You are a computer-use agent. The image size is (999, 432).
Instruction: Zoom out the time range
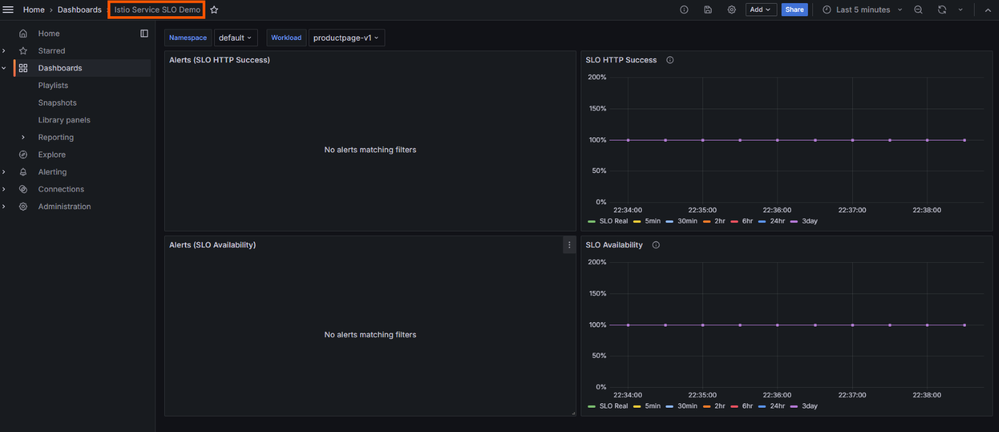[918, 10]
